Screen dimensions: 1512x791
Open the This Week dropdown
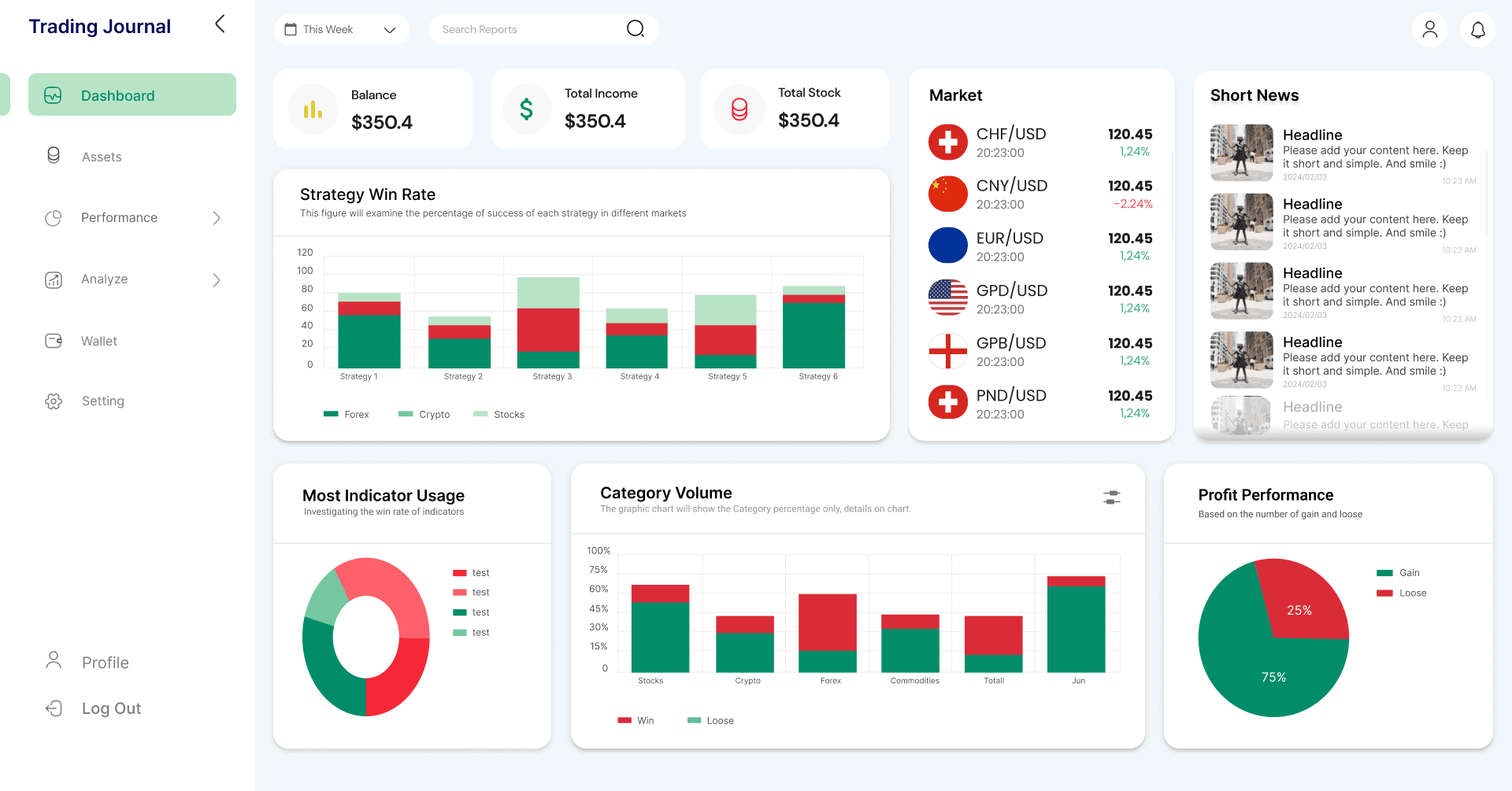tap(340, 29)
